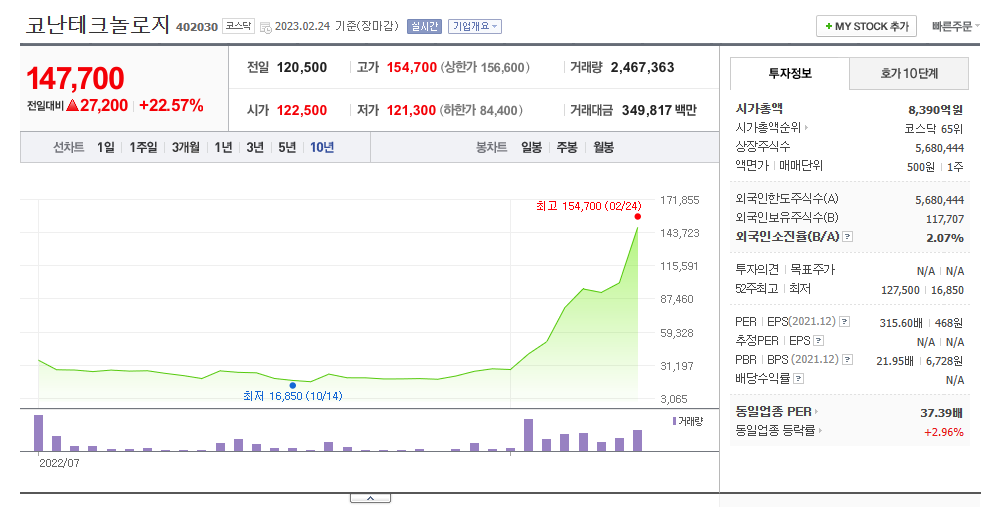This screenshot has height=507, width=989.
Task: Switch to the 호가10단계 tab
Action: pyautogui.click(x=909, y=74)
